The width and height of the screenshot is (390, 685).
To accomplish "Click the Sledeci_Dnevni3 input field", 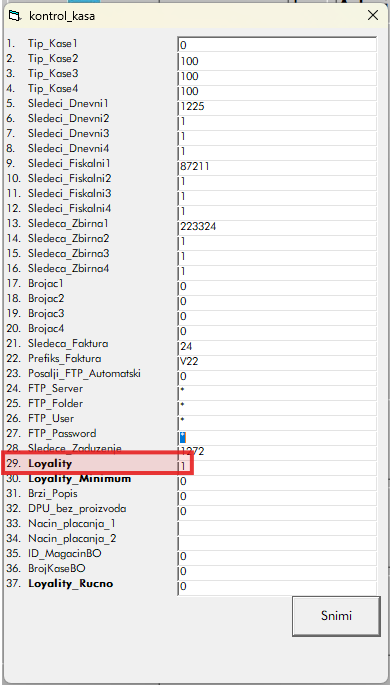I will (277, 136).
